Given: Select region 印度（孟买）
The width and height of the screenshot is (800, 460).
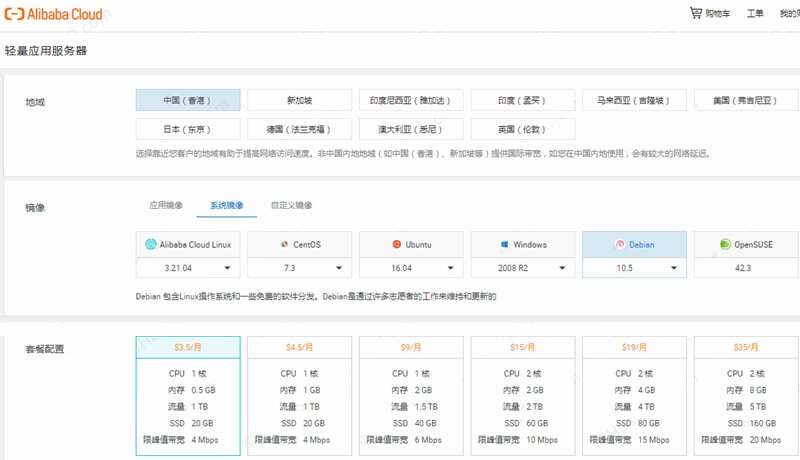Looking at the screenshot, I should 522,100.
